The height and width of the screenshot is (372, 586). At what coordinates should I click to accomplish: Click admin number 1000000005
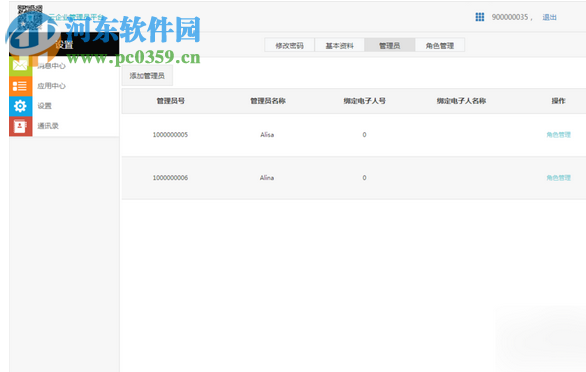tap(170, 135)
